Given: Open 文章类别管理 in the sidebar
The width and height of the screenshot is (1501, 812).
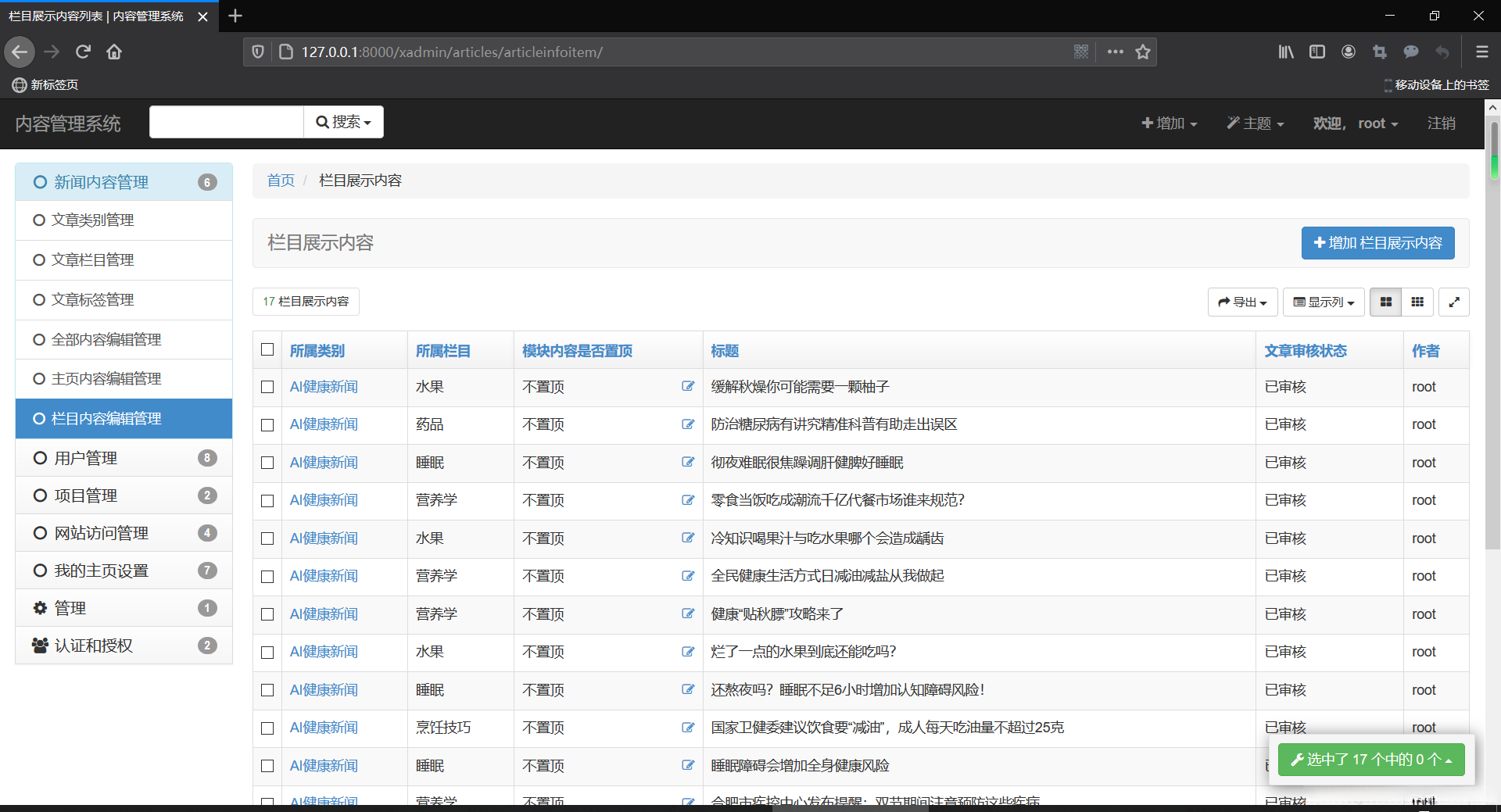Looking at the screenshot, I should coord(93,220).
